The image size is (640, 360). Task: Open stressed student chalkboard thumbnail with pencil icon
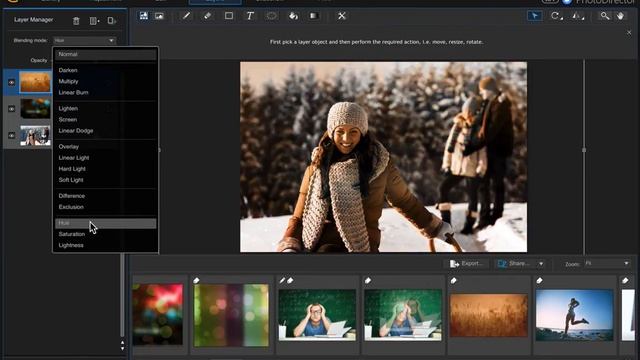coord(317,315)
